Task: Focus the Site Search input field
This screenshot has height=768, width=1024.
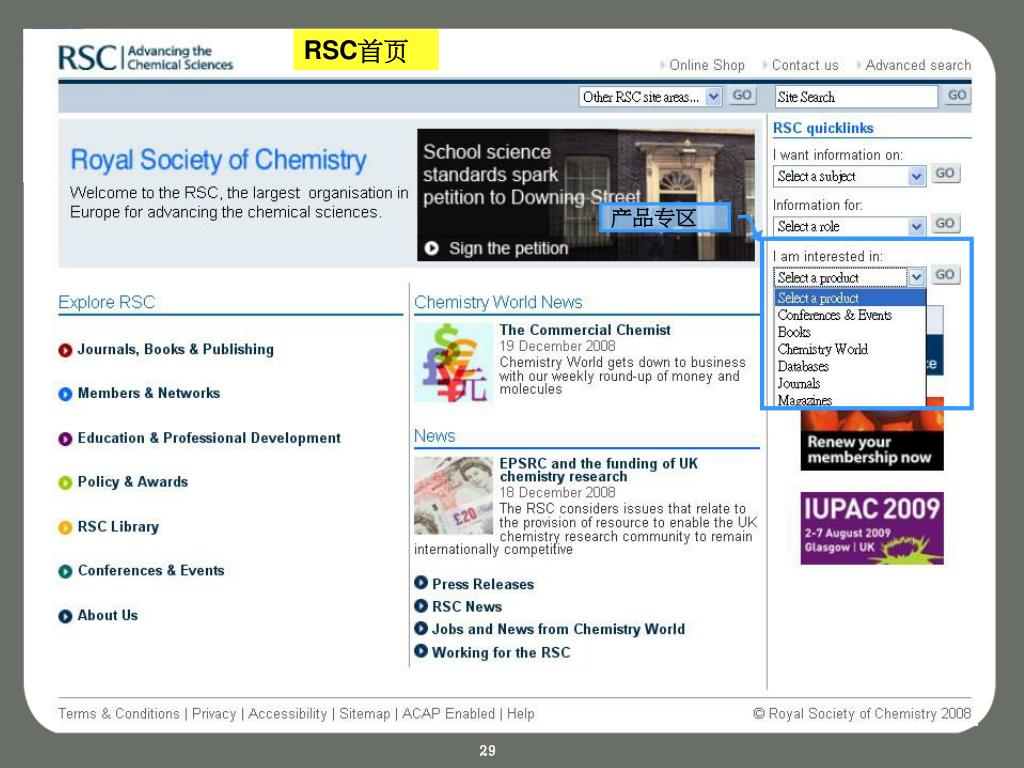Action: 856,97
